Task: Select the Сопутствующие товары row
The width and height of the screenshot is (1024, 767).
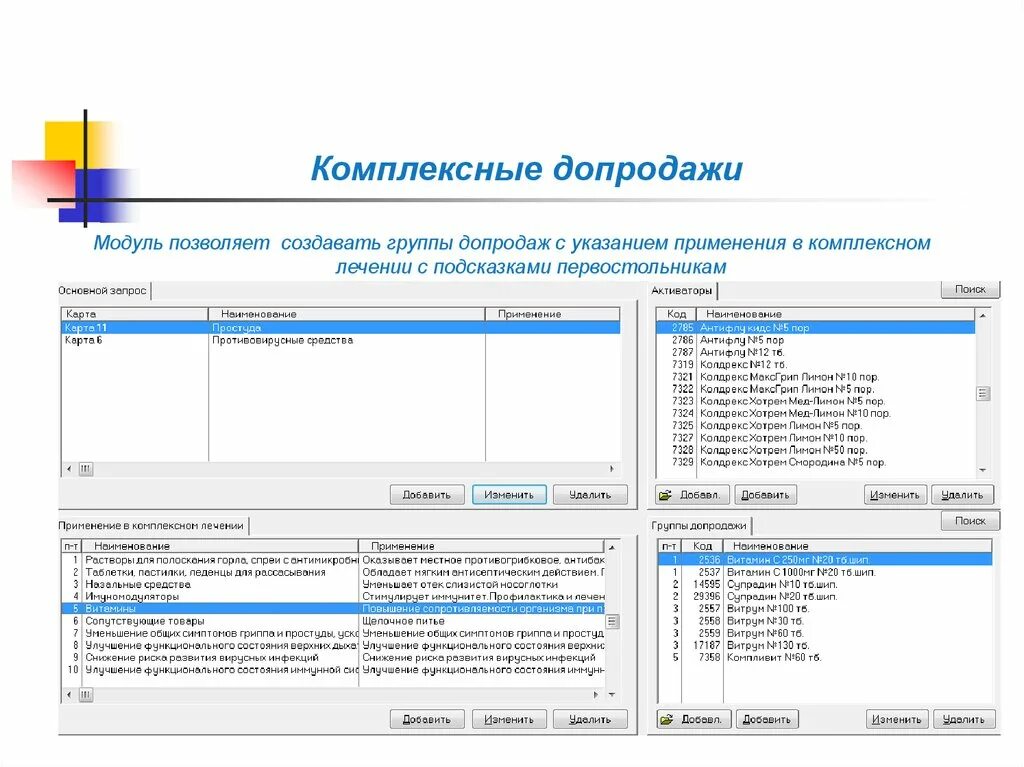Action: tap(147, 619)
